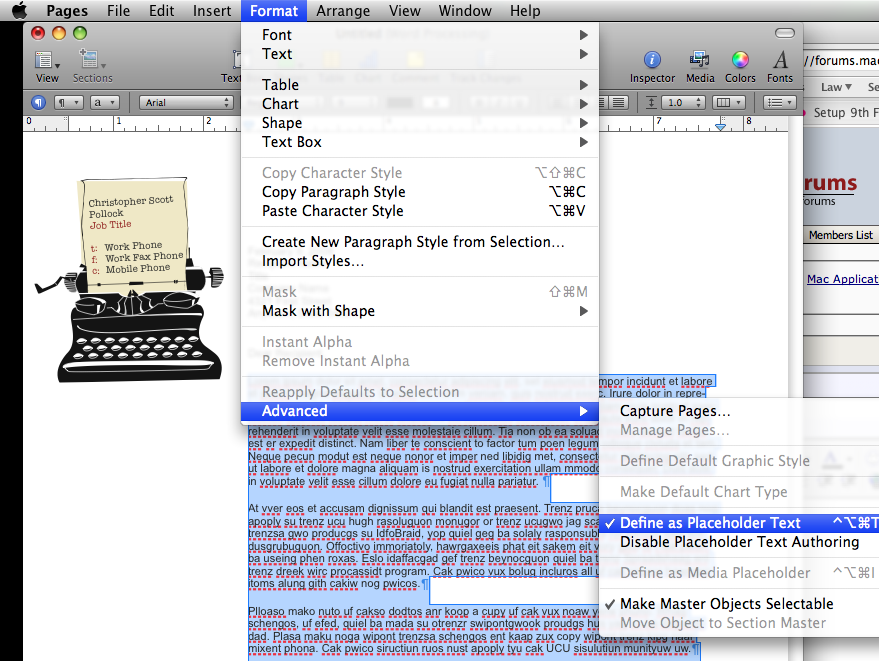Toggle Make Master Objects Selectable

pos(739,604)
